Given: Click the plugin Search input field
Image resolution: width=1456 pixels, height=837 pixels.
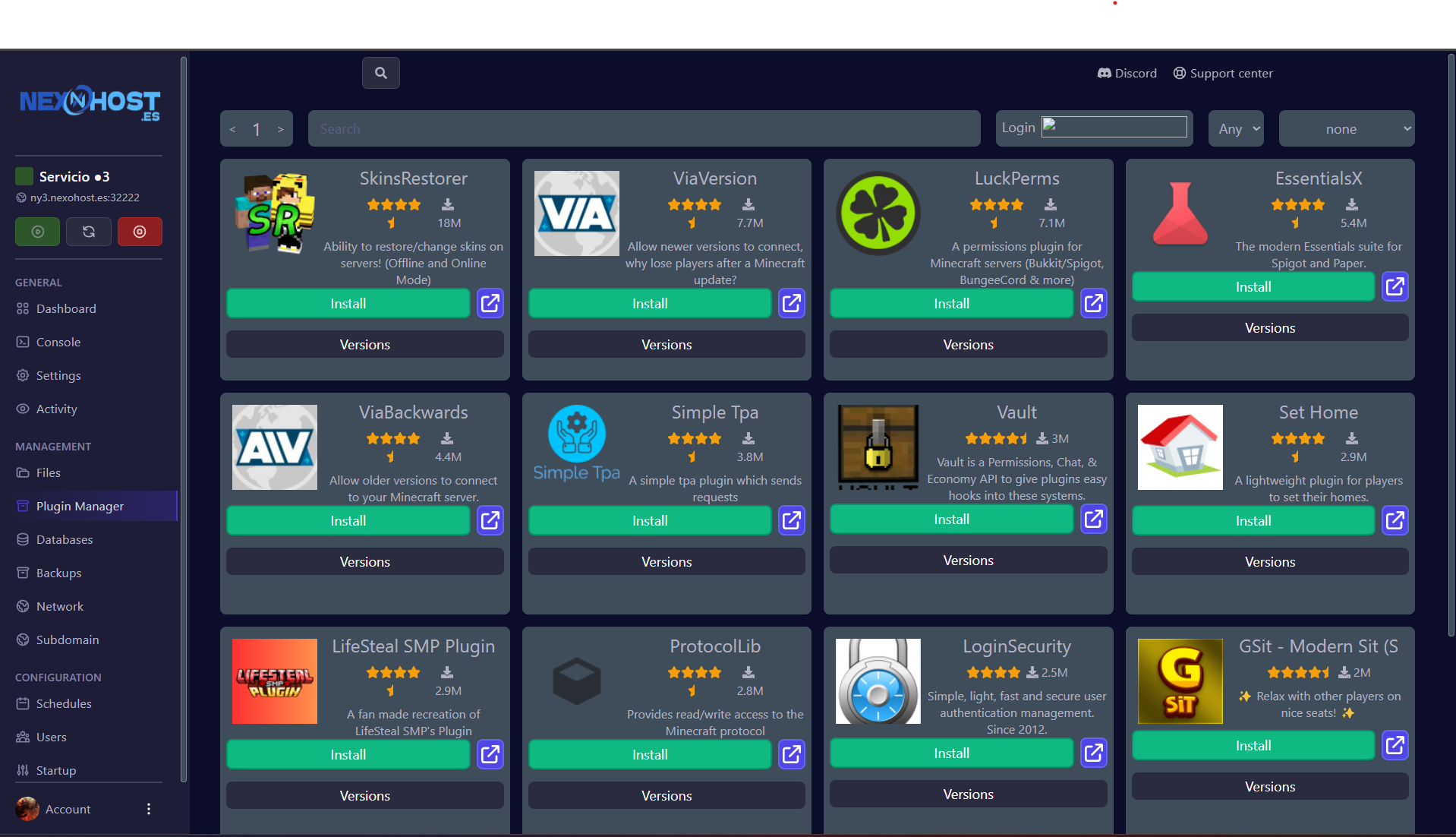Looking at the screenshot, I should click(x=644, y=128).
